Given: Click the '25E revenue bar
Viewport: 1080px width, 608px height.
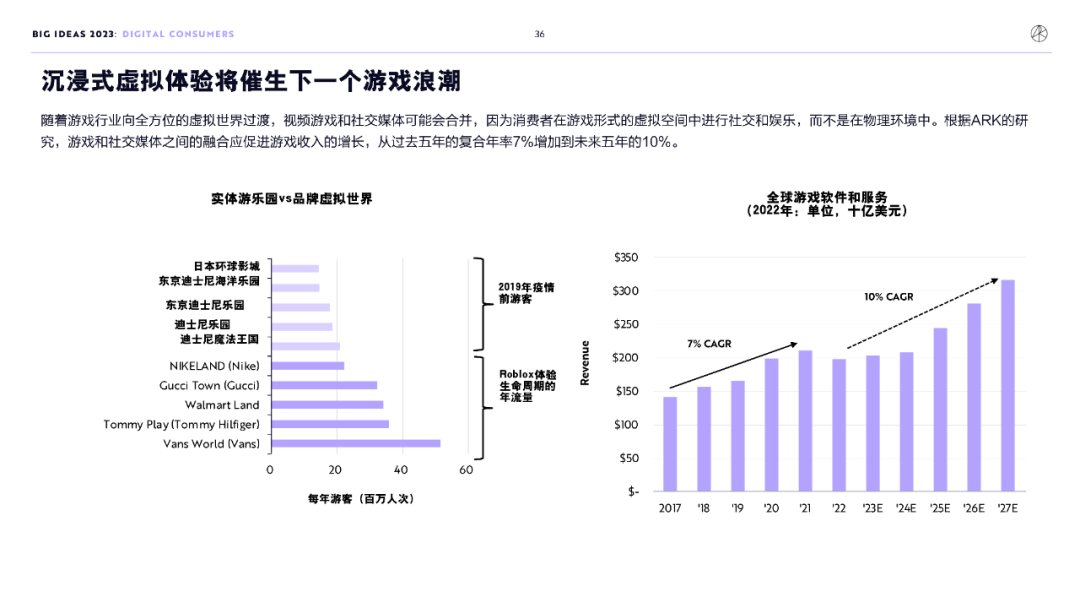Looking at the screenshot, I should point(940,410).
